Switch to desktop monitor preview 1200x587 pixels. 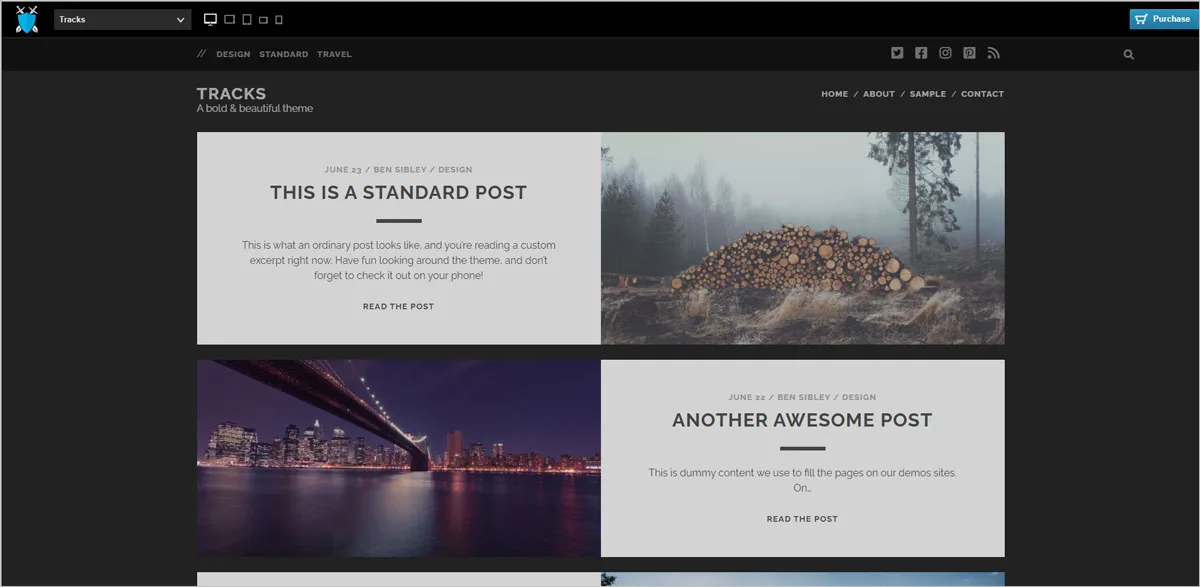[210, 19]
